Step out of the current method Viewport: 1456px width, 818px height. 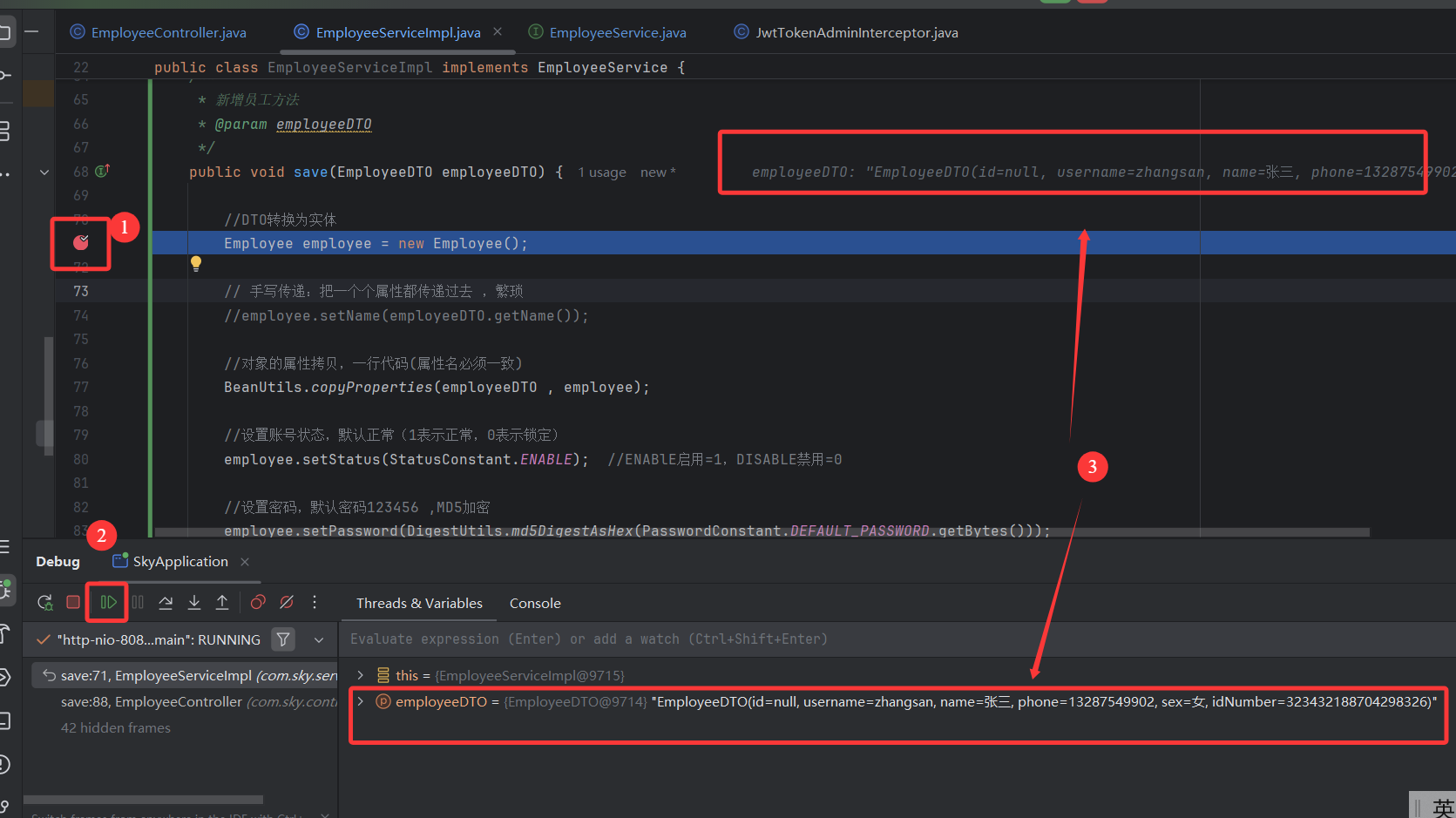(x=222, y=602)
